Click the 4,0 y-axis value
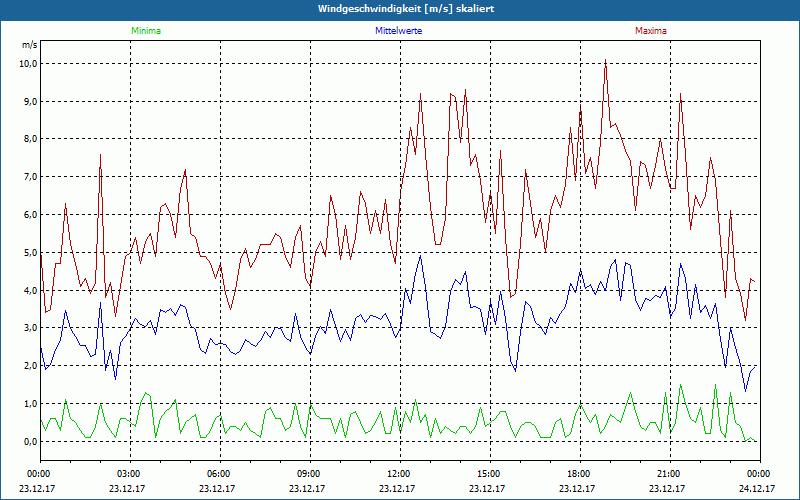 point(30,290)
